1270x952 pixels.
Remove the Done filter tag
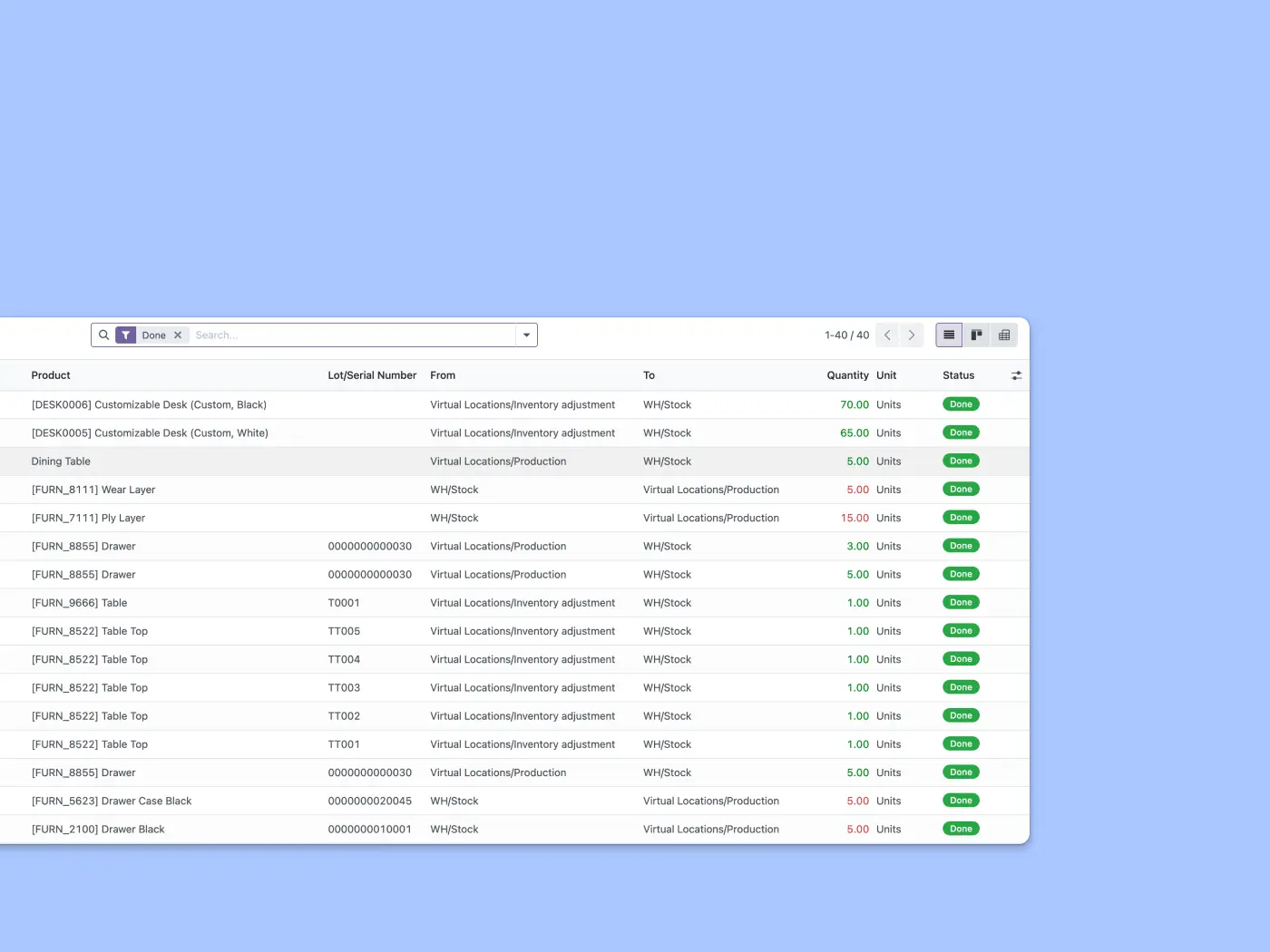(178, 335)
